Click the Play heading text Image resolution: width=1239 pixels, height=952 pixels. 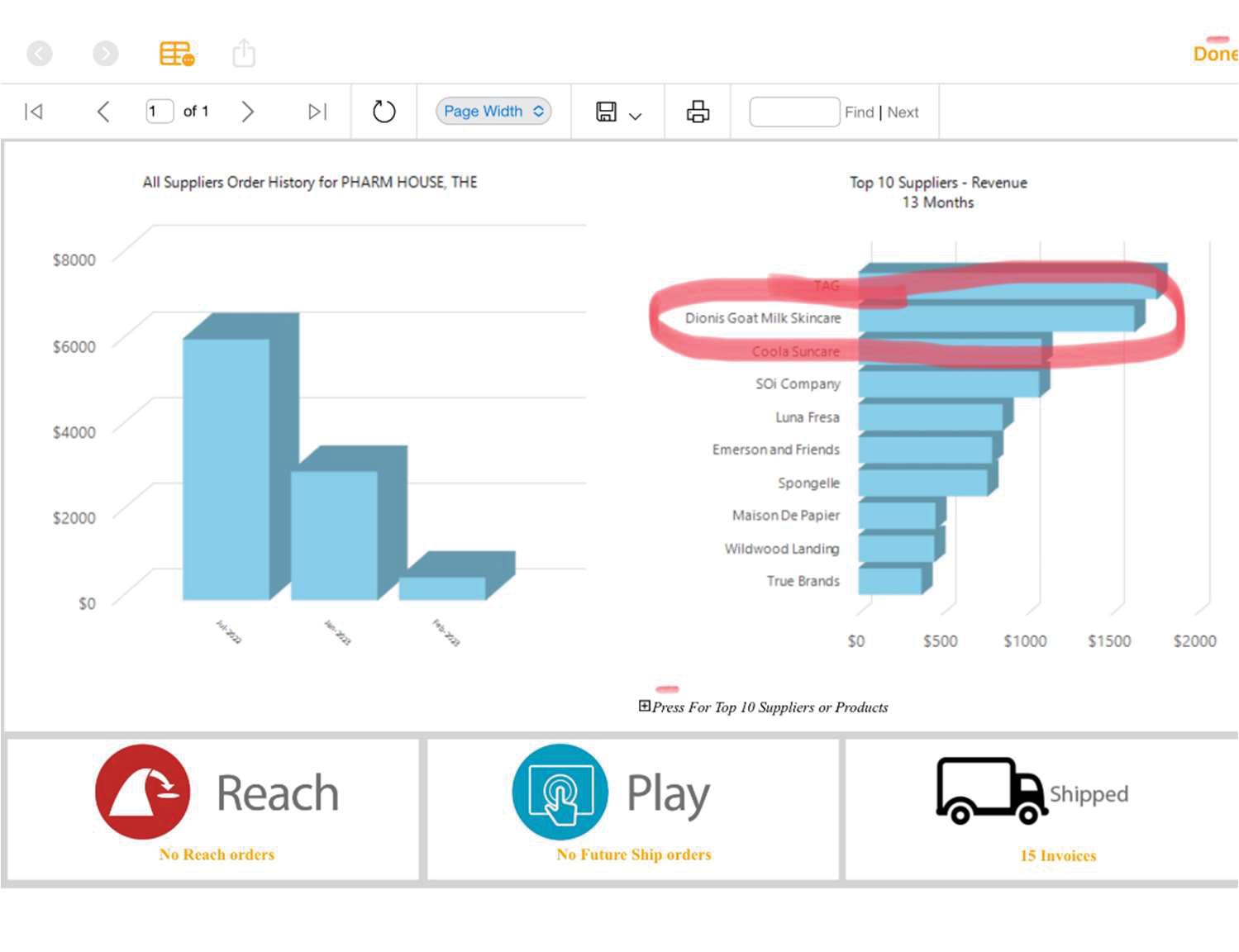click(x=668, y=795)
